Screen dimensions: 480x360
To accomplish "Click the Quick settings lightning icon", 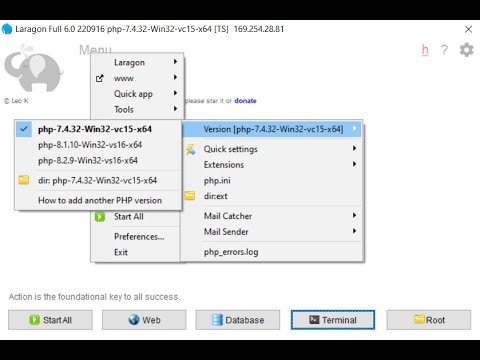I will tap(191, 149).
